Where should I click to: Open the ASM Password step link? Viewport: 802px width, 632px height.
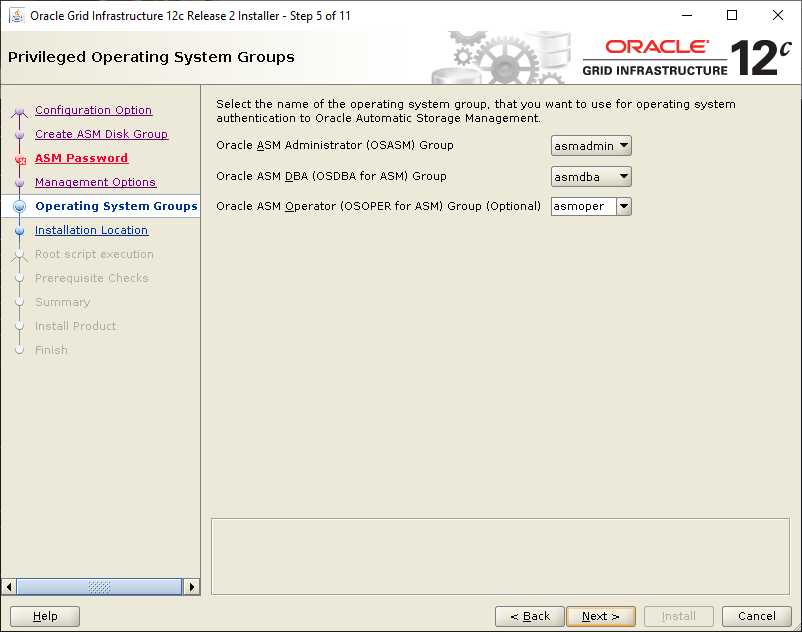click(x=81, y=158)
